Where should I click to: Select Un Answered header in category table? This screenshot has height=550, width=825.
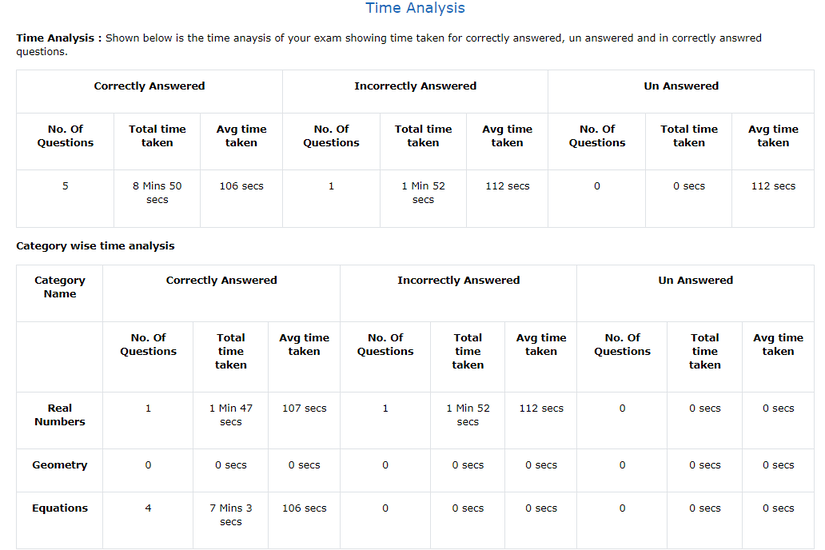[695, 281]
